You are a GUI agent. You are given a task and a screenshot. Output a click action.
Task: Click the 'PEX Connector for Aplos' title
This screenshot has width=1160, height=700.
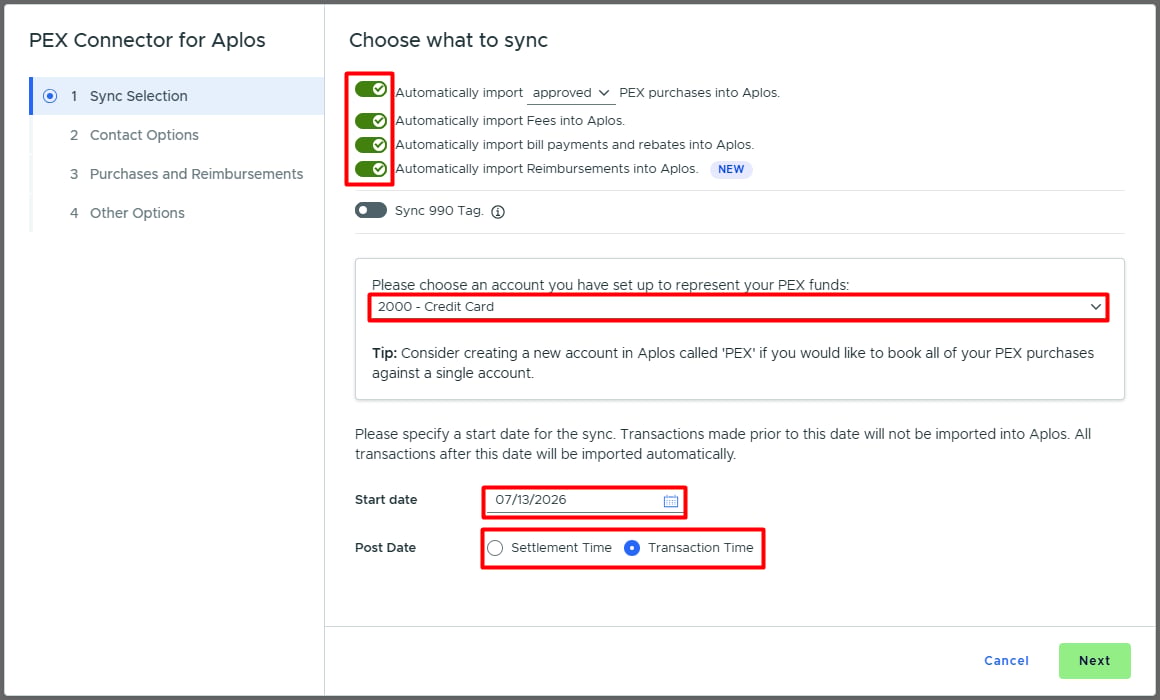point(147,40)
